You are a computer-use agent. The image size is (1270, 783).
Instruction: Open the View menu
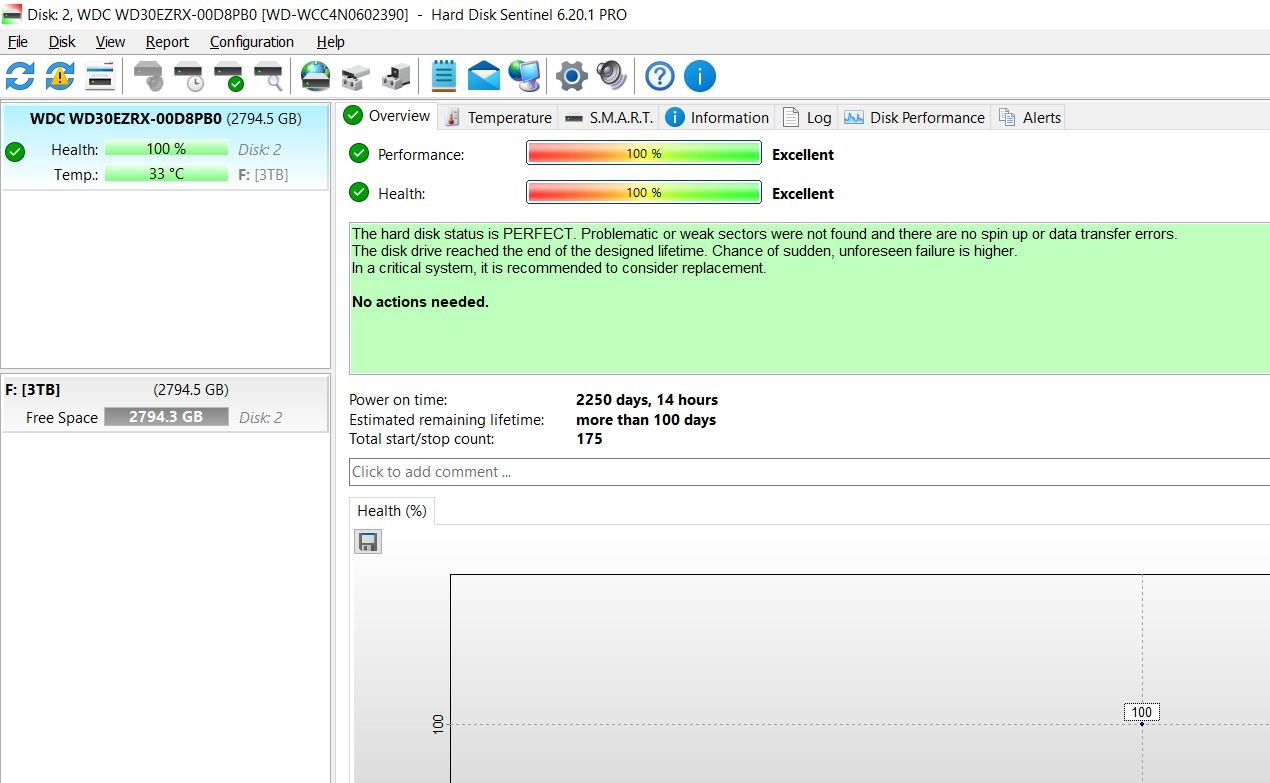tap(110, 42)
